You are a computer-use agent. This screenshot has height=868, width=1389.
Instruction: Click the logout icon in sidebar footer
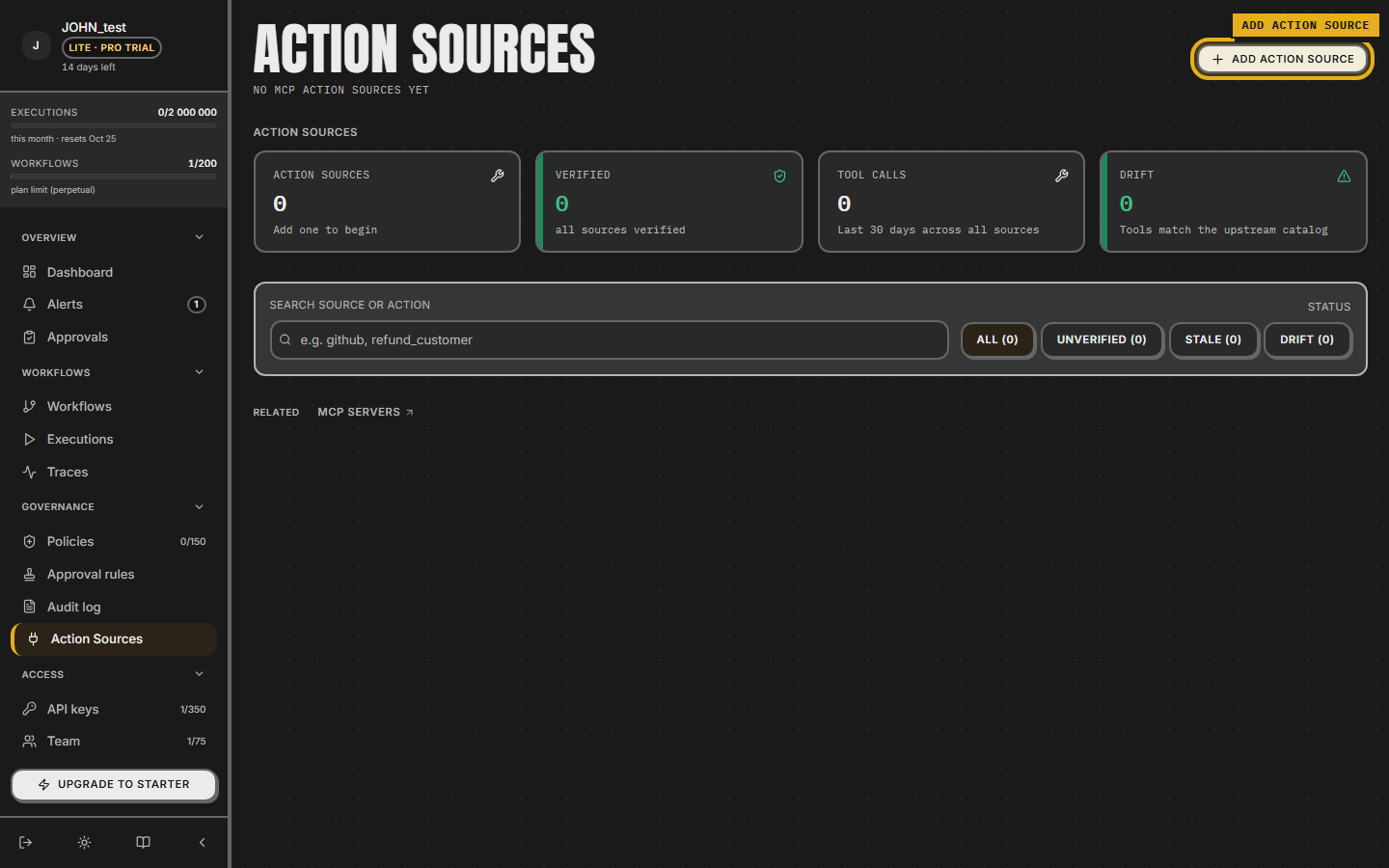(x=26, y=842)
